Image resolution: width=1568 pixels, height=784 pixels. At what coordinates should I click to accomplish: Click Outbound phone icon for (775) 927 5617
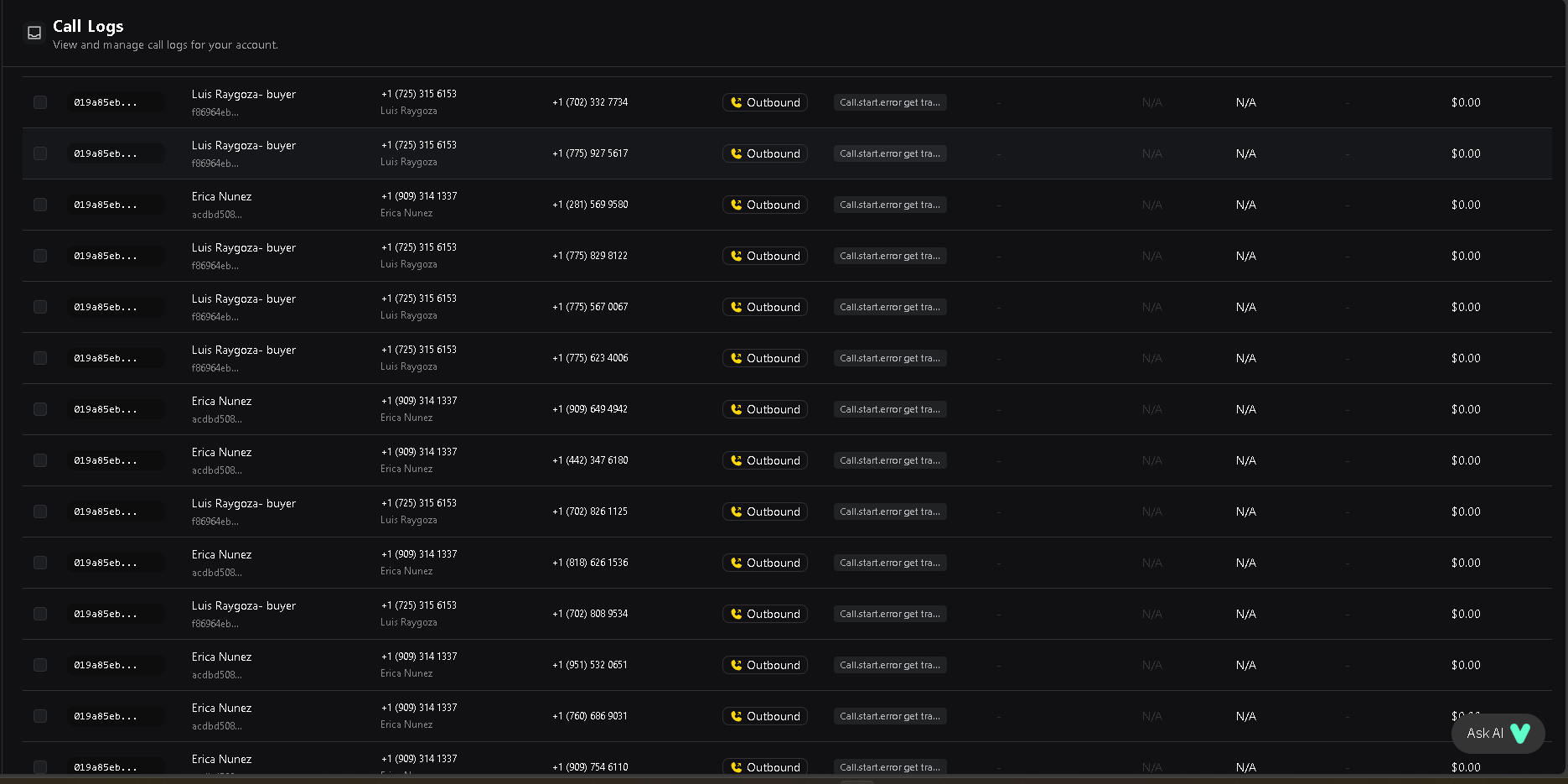pos(737,153)
